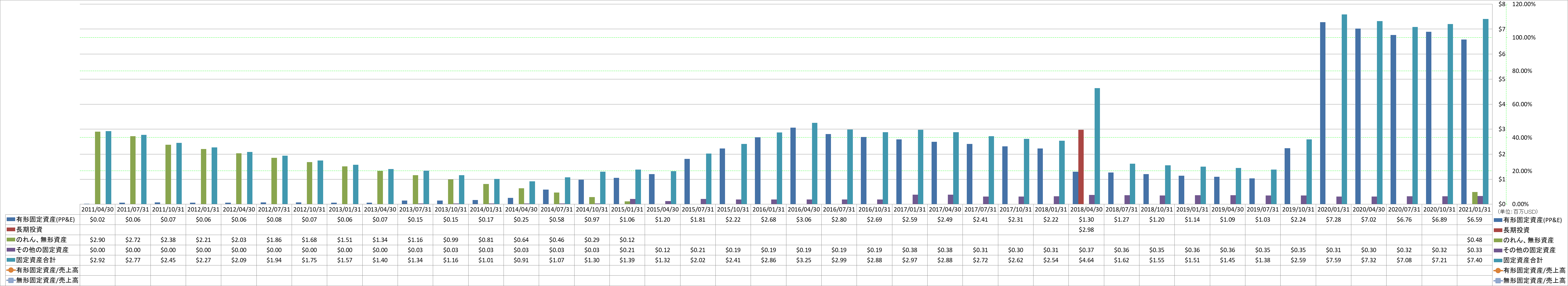Select the $4.64 固定資産合計 cell

(1087, 260)
